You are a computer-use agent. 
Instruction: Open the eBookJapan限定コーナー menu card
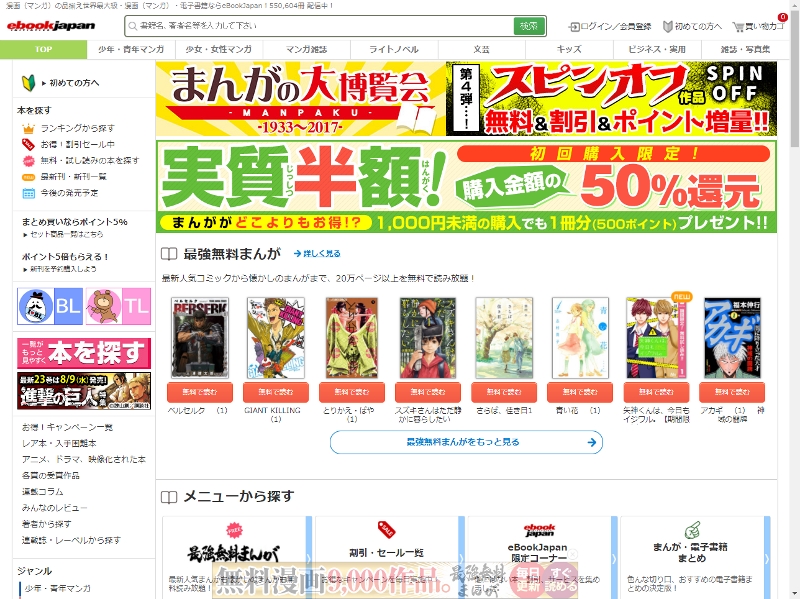(x=540, y=557)
